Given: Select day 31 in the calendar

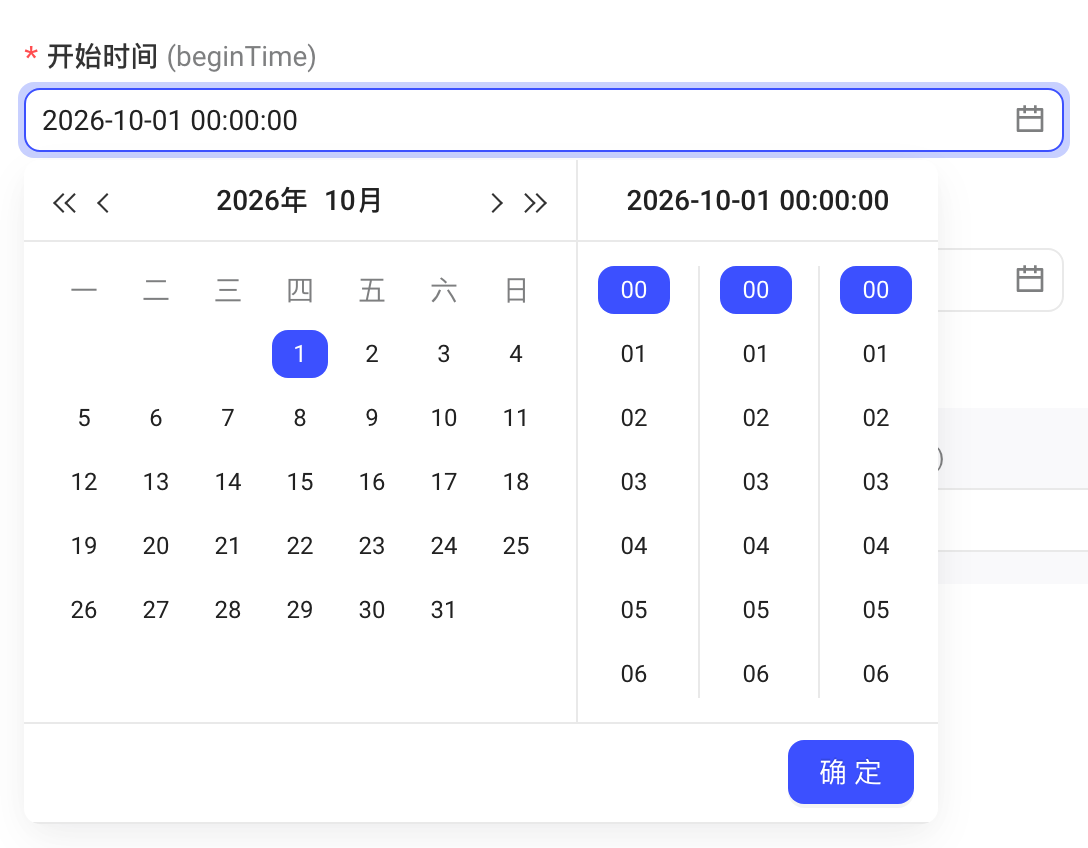Looking at the screenshot, I should [x=443, y=609].
